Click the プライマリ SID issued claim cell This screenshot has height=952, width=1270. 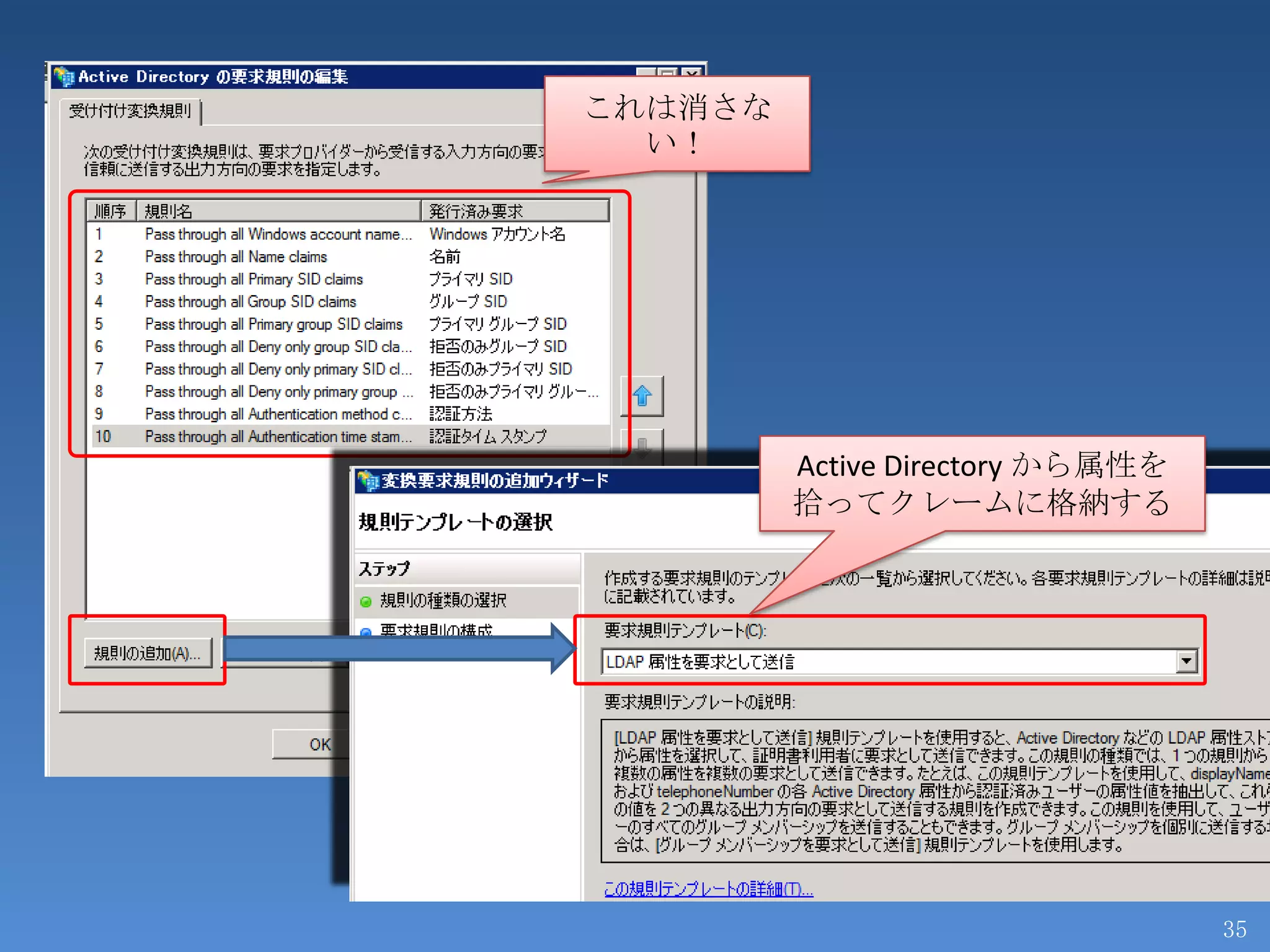(471, 279)
